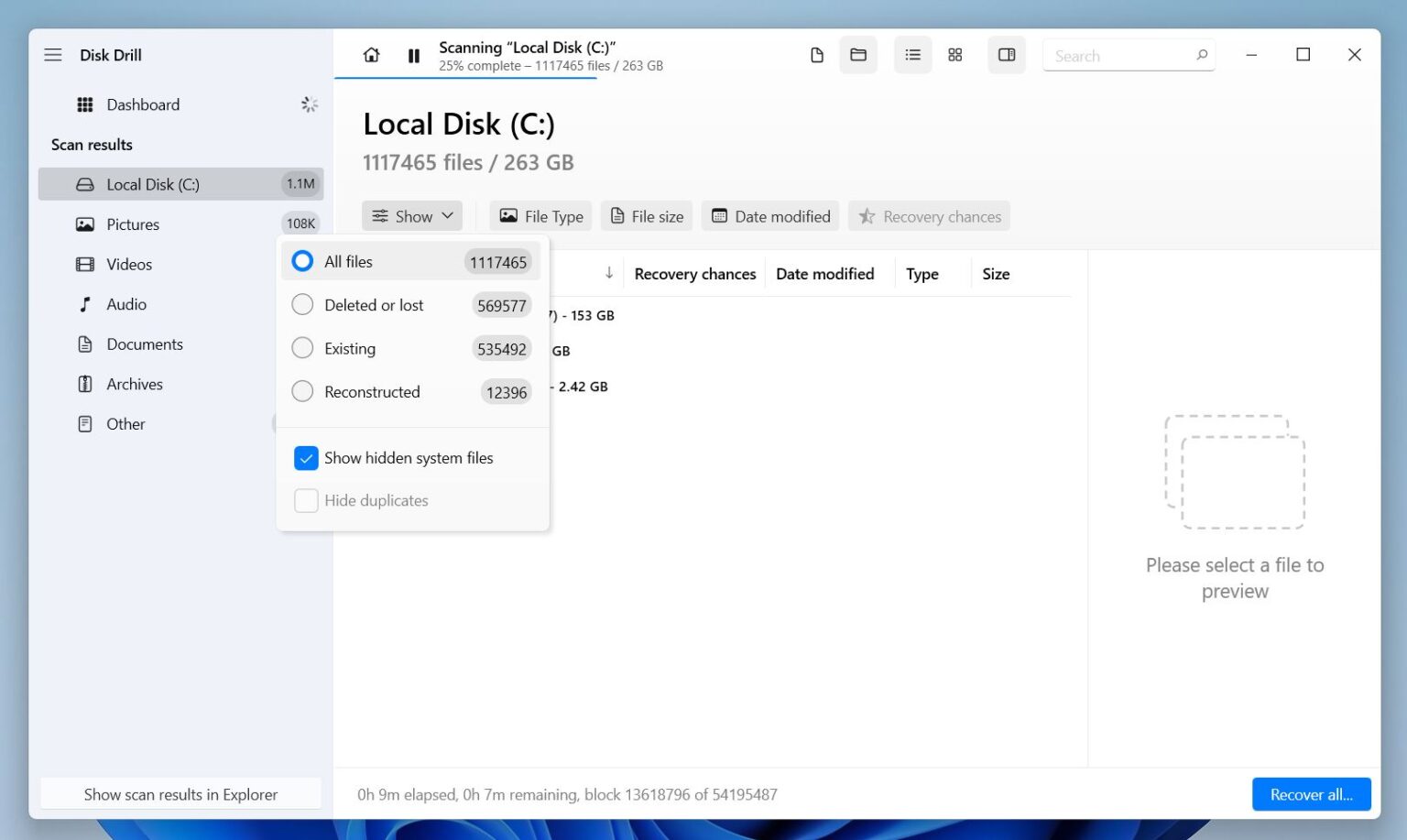Click the sort arrow by Recovery chances
1407x840 pixels.
(609, 273)
